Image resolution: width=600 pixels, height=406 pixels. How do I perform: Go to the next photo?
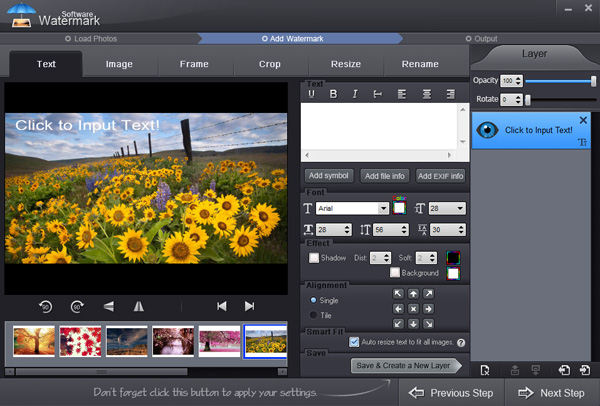click(x=249, y=306)
